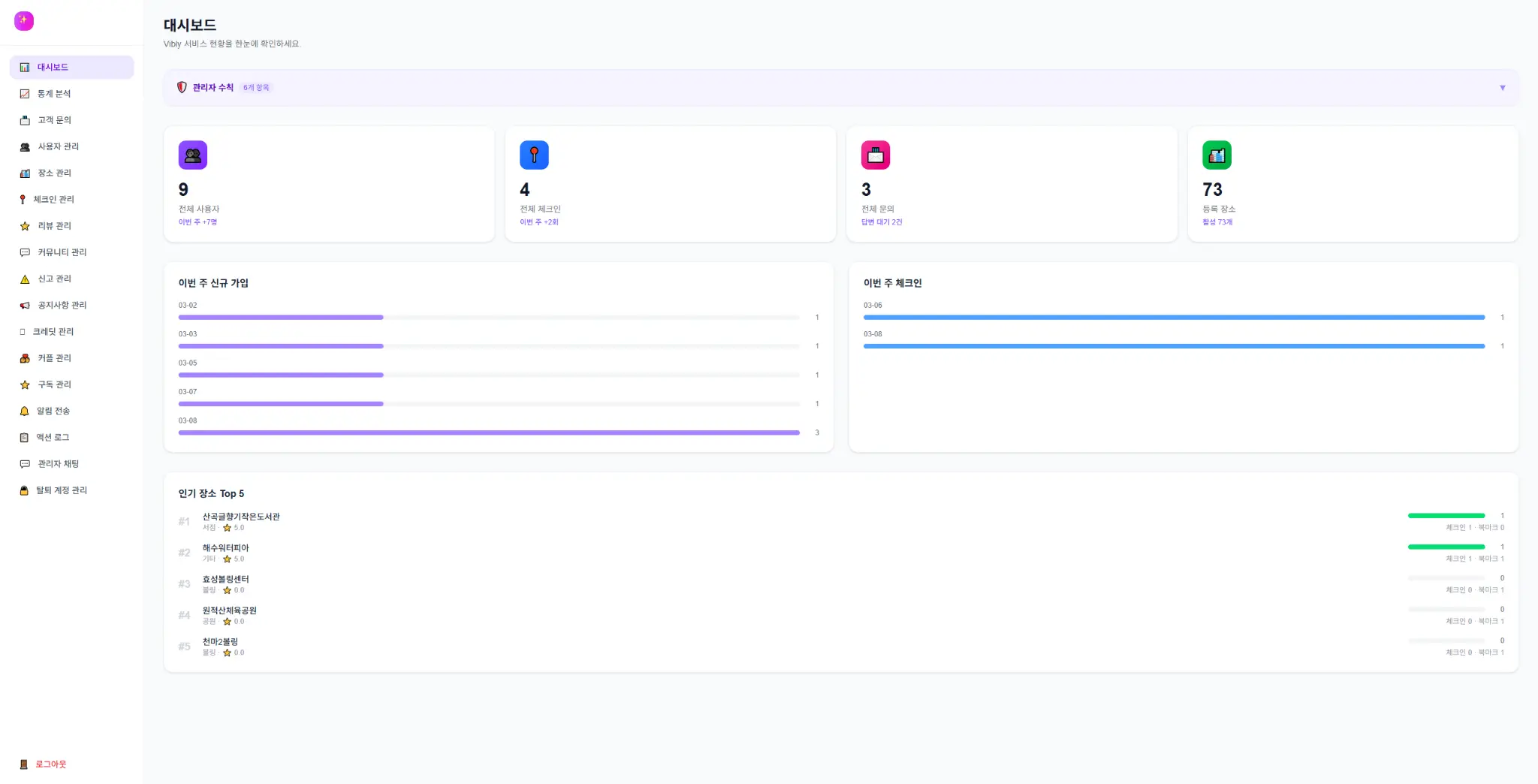Click the 이번 주 +2회 text
Image resolution: width=1538 pixels, height=784 pixels.
[x=539, y=222]
